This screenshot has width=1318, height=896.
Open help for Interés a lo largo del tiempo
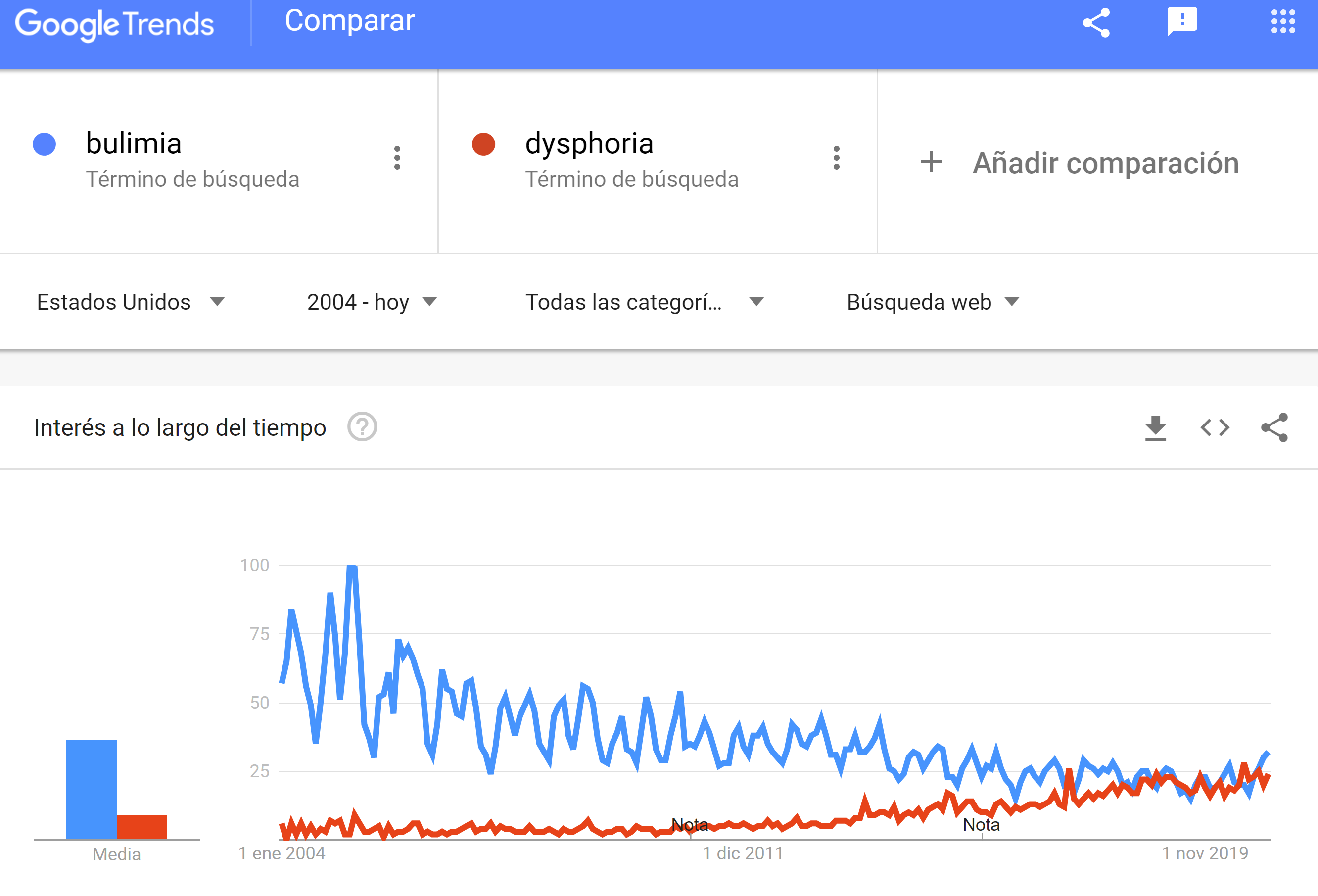362,427
